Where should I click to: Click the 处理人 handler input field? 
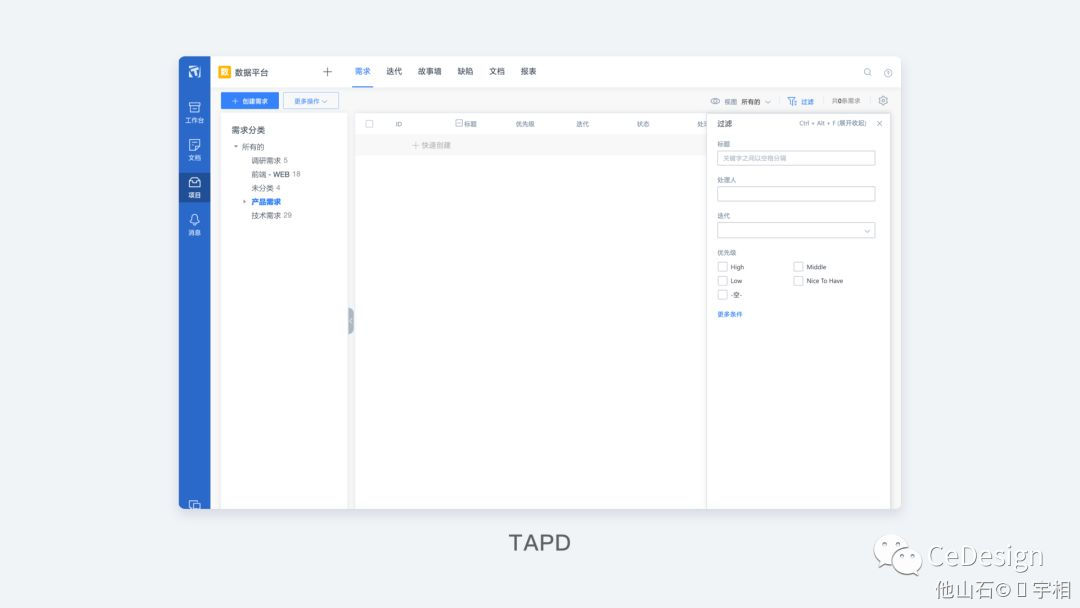(796, 194)
